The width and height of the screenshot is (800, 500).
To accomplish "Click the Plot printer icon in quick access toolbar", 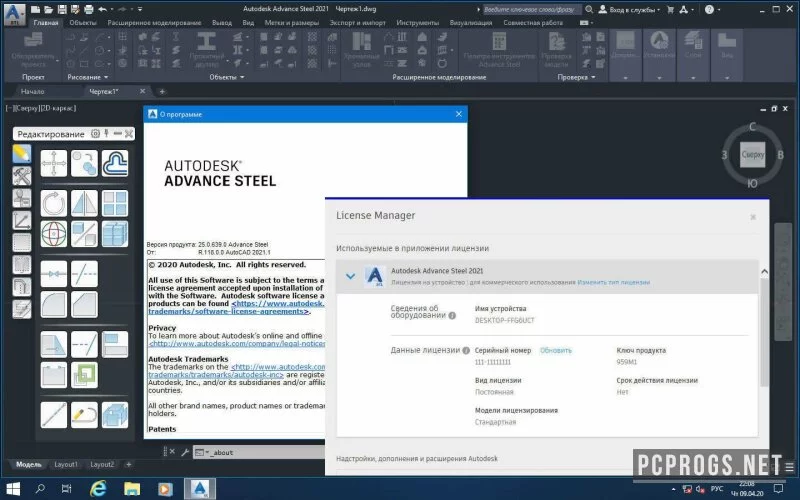I will [88, 9].
